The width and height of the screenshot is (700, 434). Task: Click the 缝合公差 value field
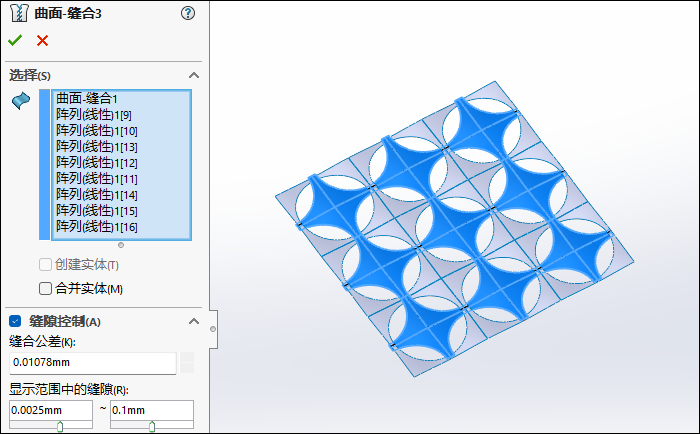pyautogui.click(x=93, y=363)
